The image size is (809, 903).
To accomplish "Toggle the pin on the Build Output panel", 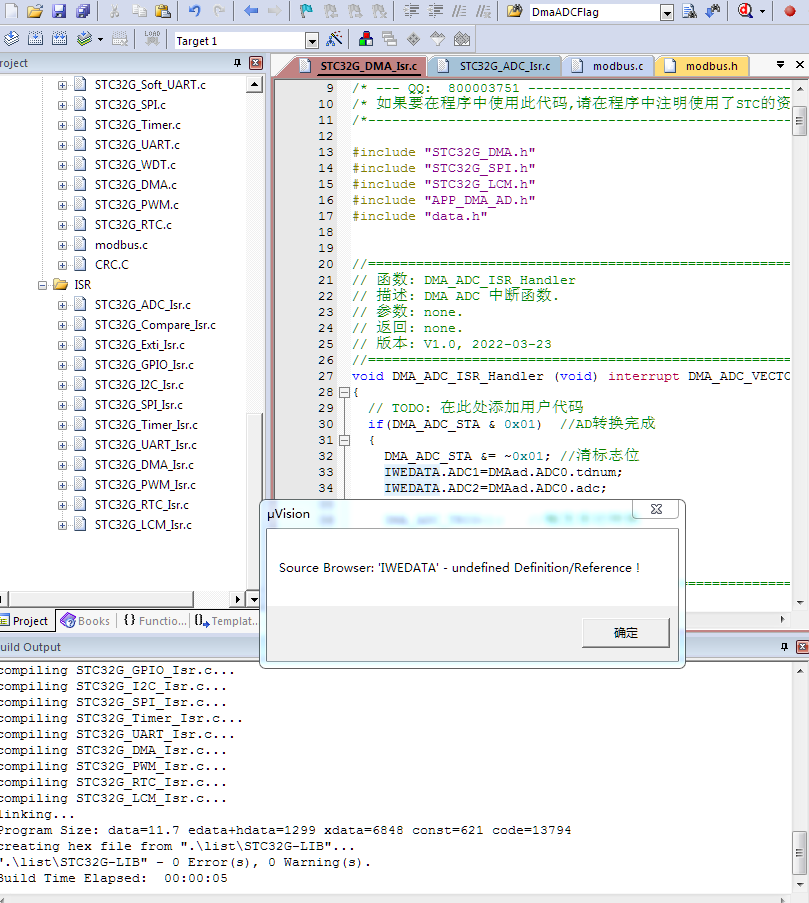I will point(784,647).
